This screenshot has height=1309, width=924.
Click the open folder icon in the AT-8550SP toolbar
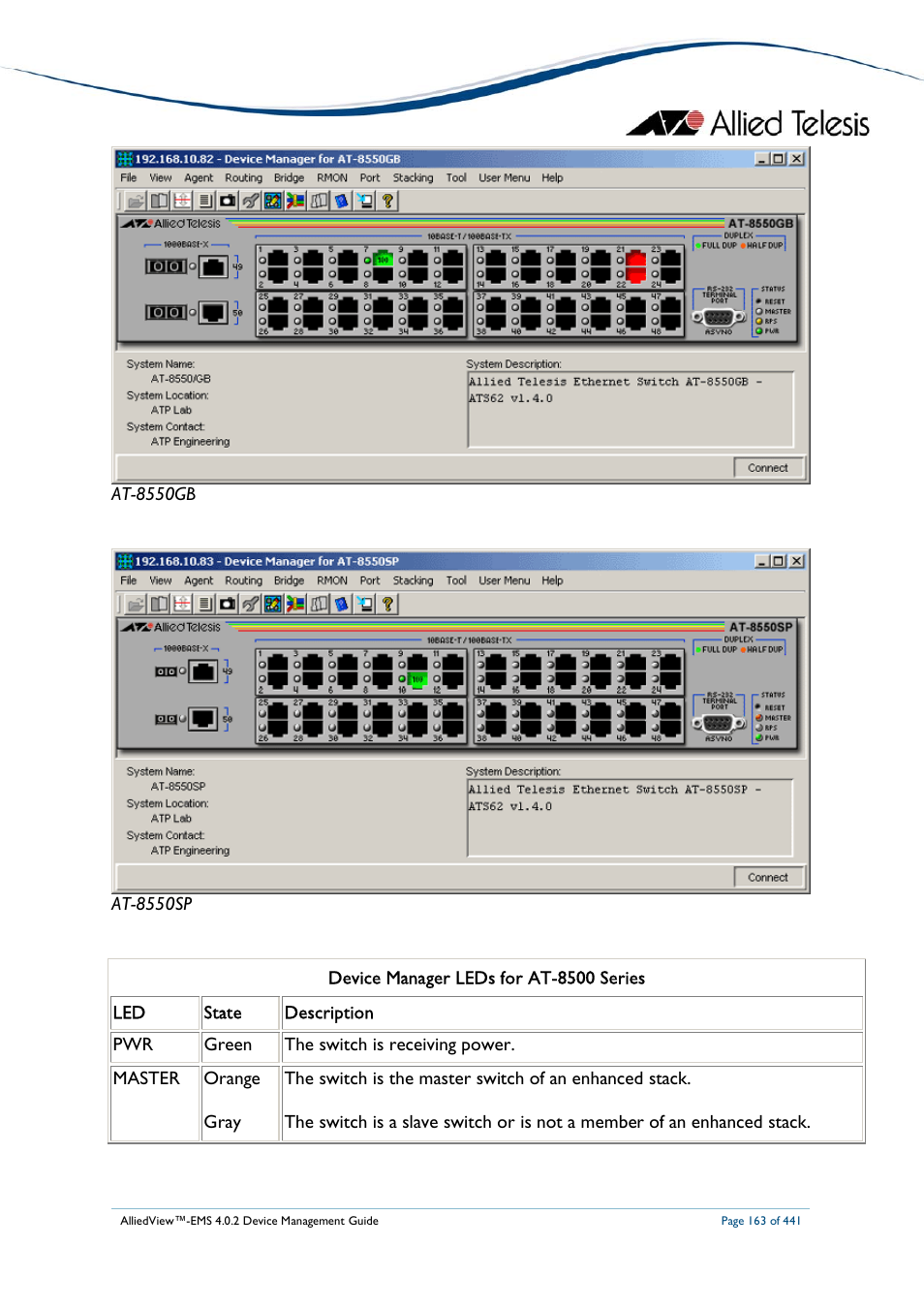click(136, 604)
